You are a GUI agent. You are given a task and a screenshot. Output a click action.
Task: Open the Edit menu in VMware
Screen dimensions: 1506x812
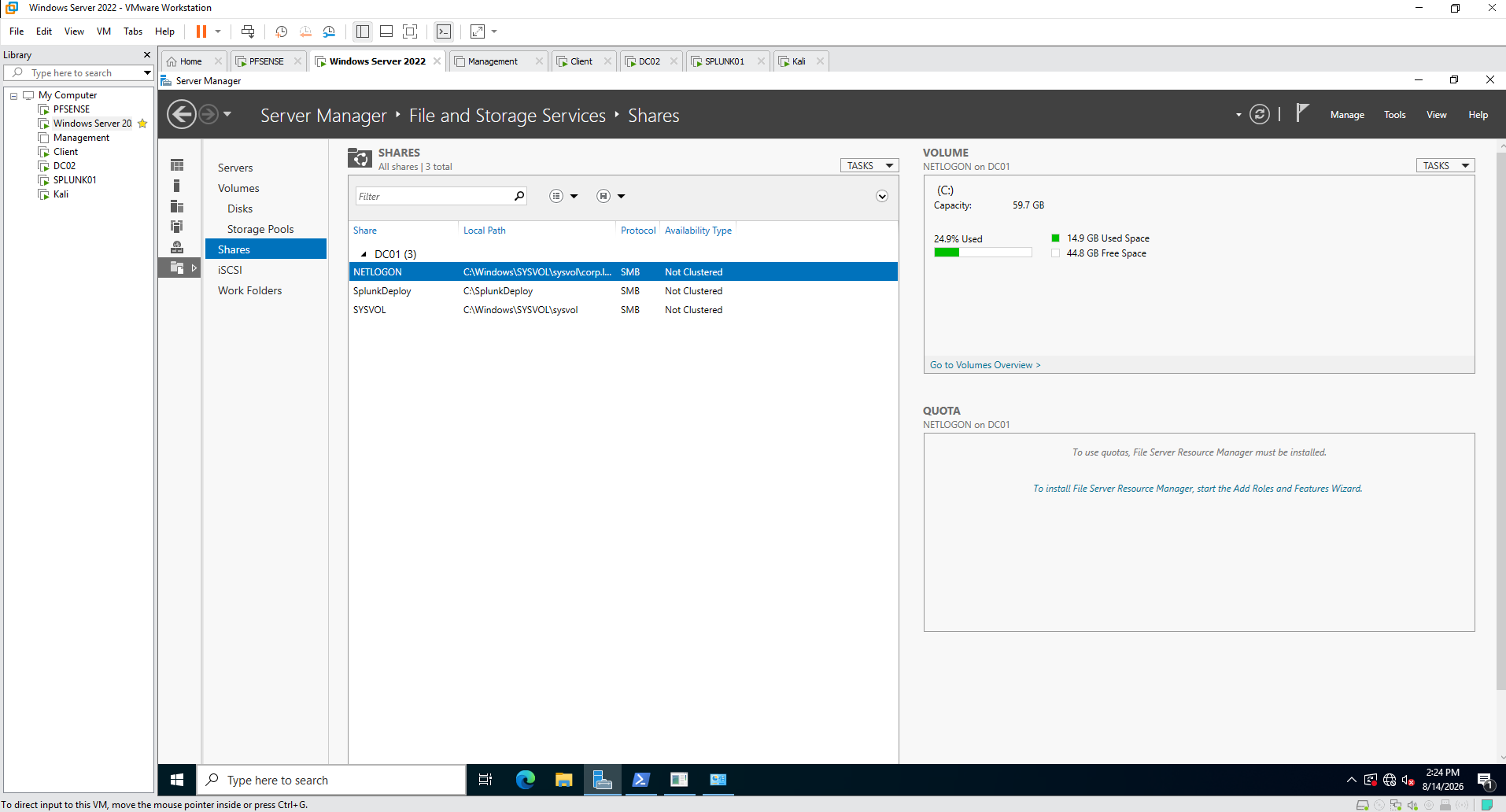[44, 31]
